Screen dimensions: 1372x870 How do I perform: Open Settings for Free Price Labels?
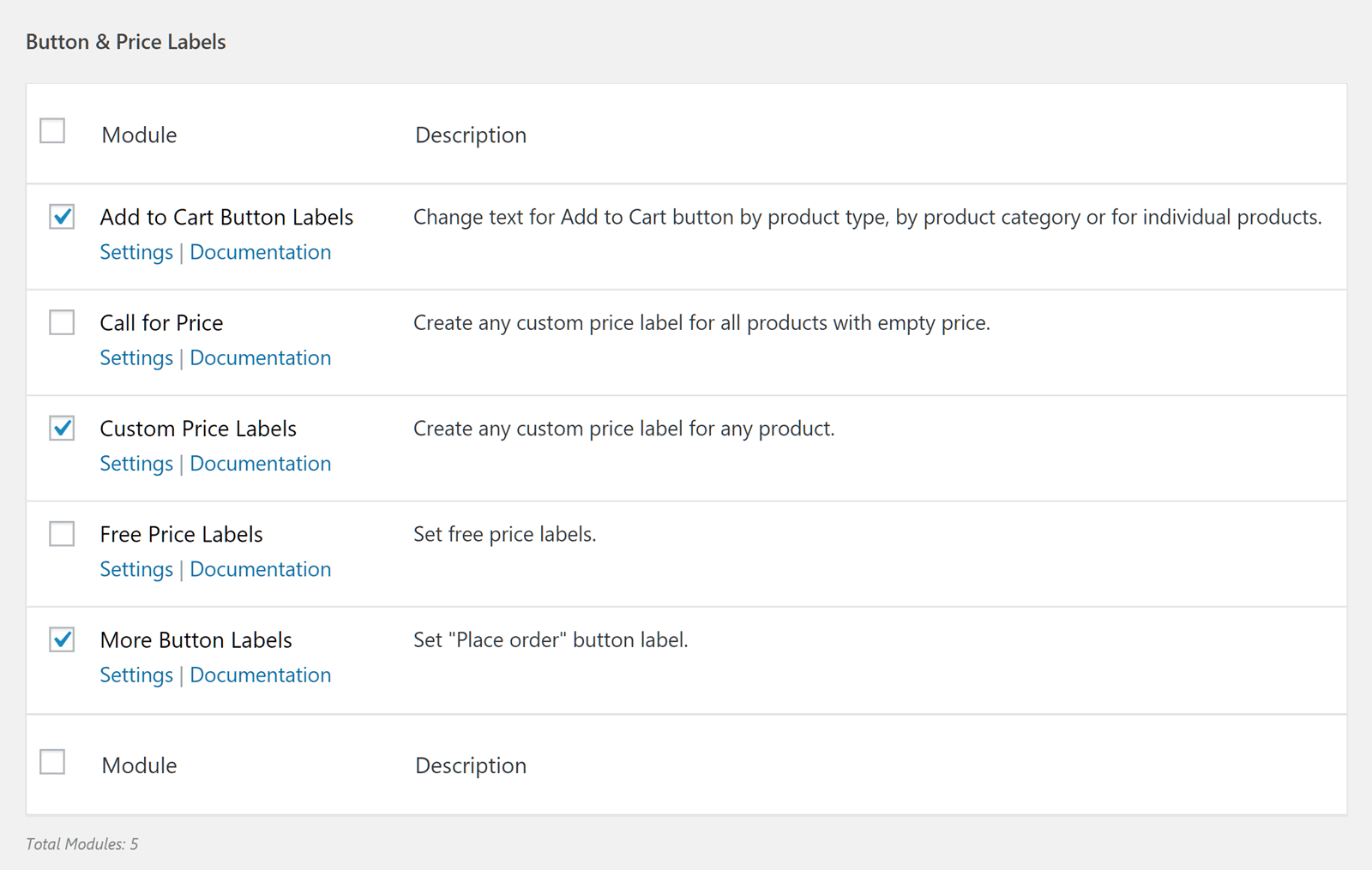pos(135,568)
